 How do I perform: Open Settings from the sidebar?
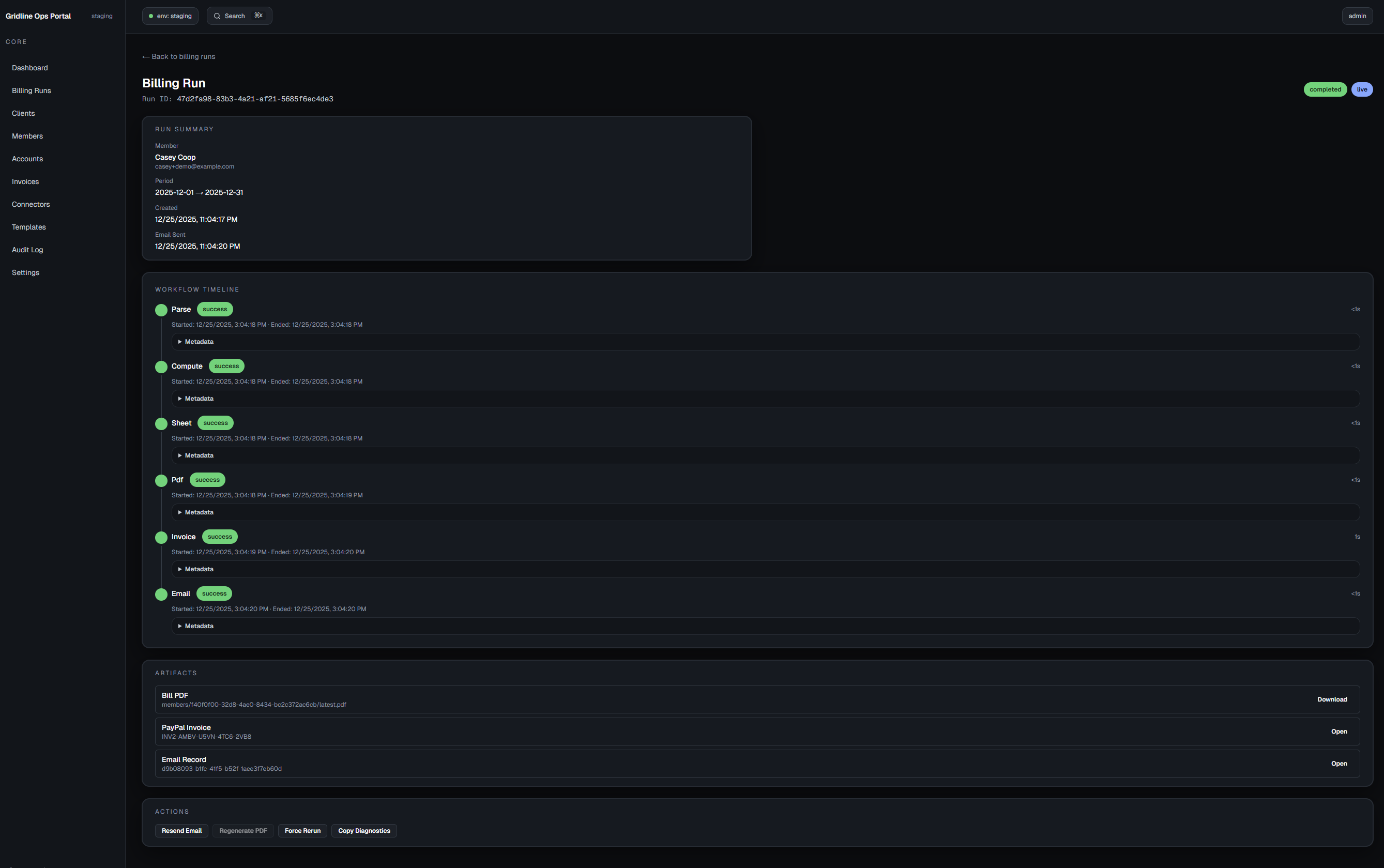point(26,272)
